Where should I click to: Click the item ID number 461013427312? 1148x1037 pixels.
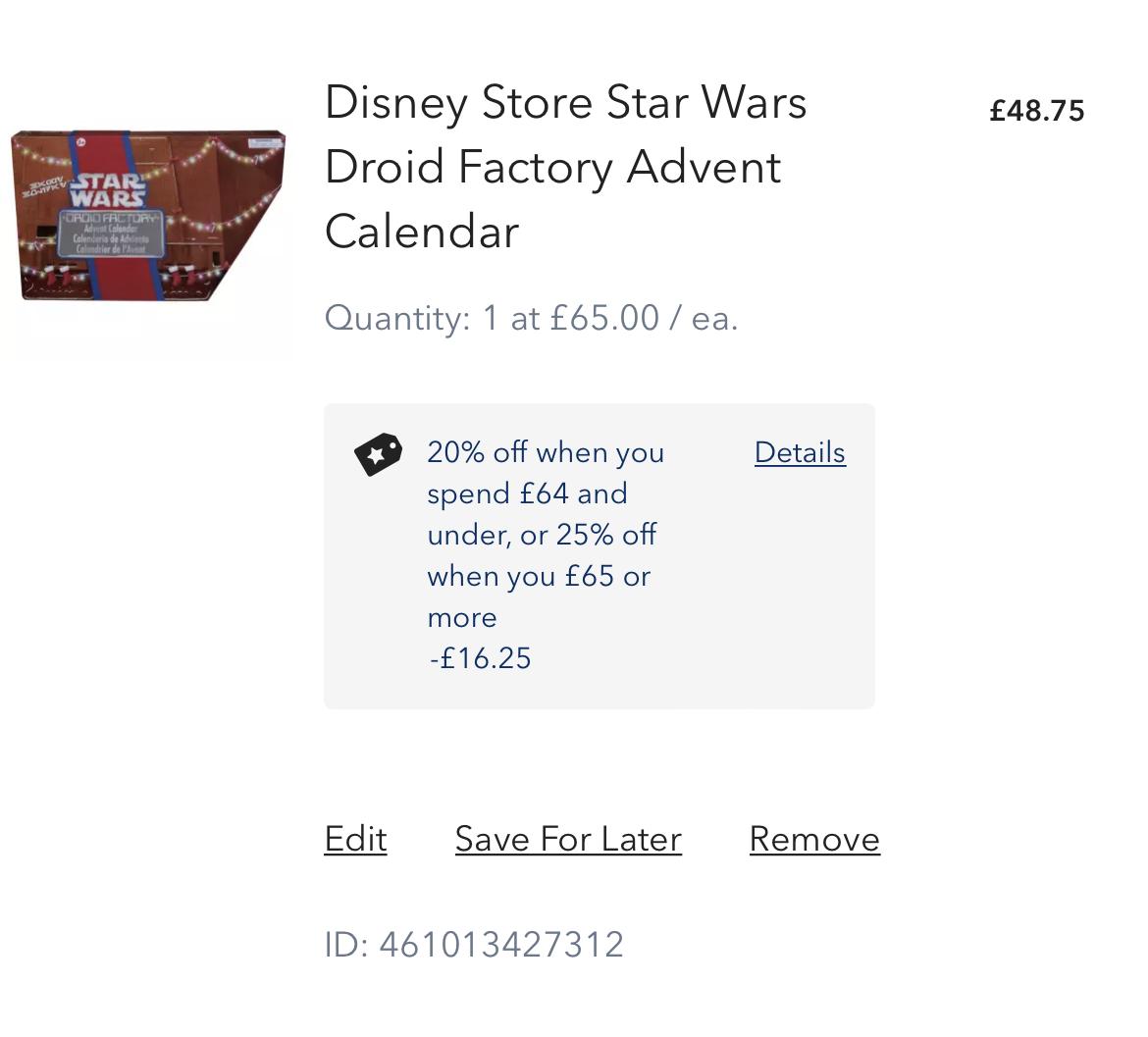point(501,945)
